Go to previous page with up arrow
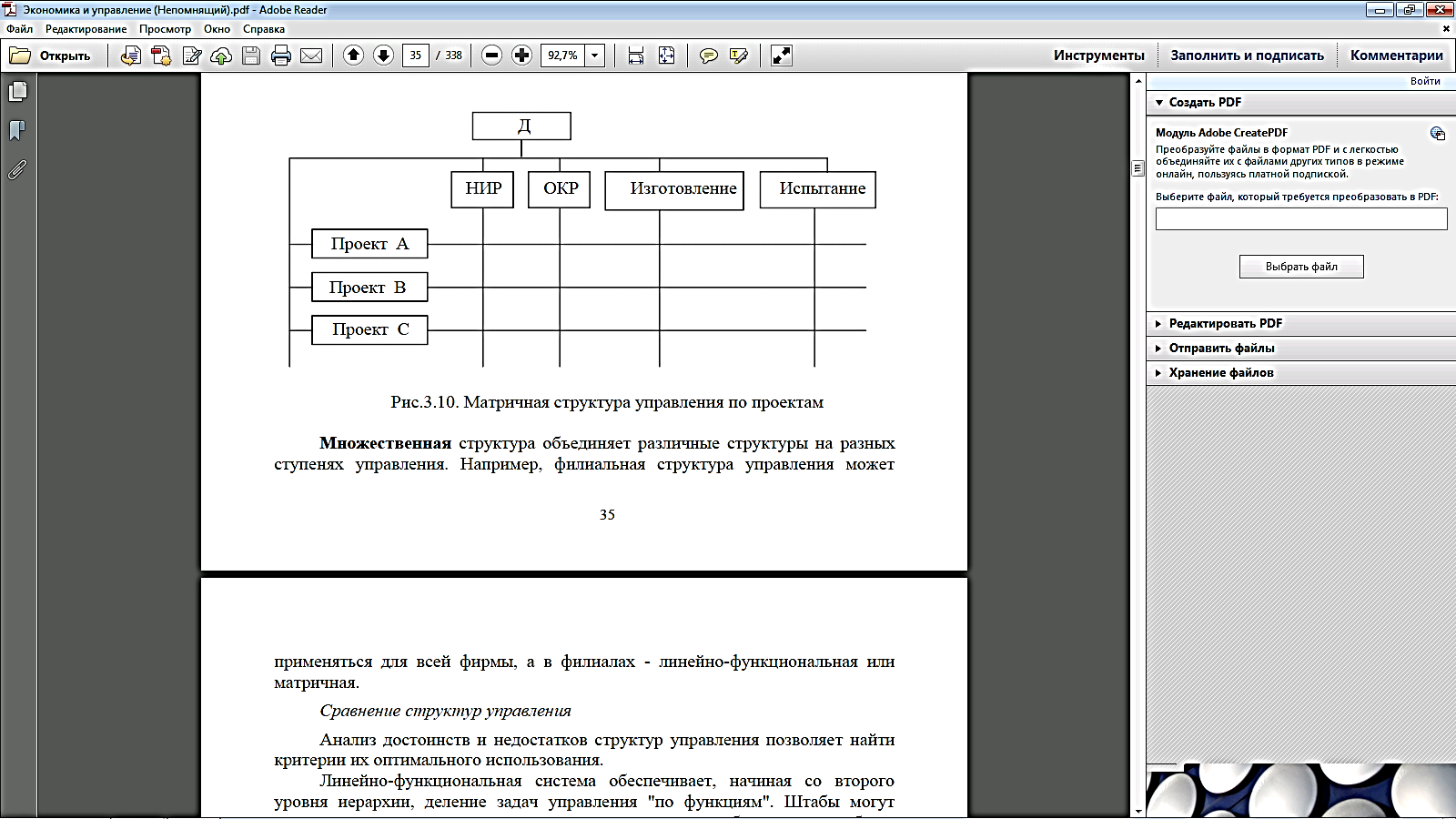This screenshot has width=1456, height=819. tap(354, 56)
